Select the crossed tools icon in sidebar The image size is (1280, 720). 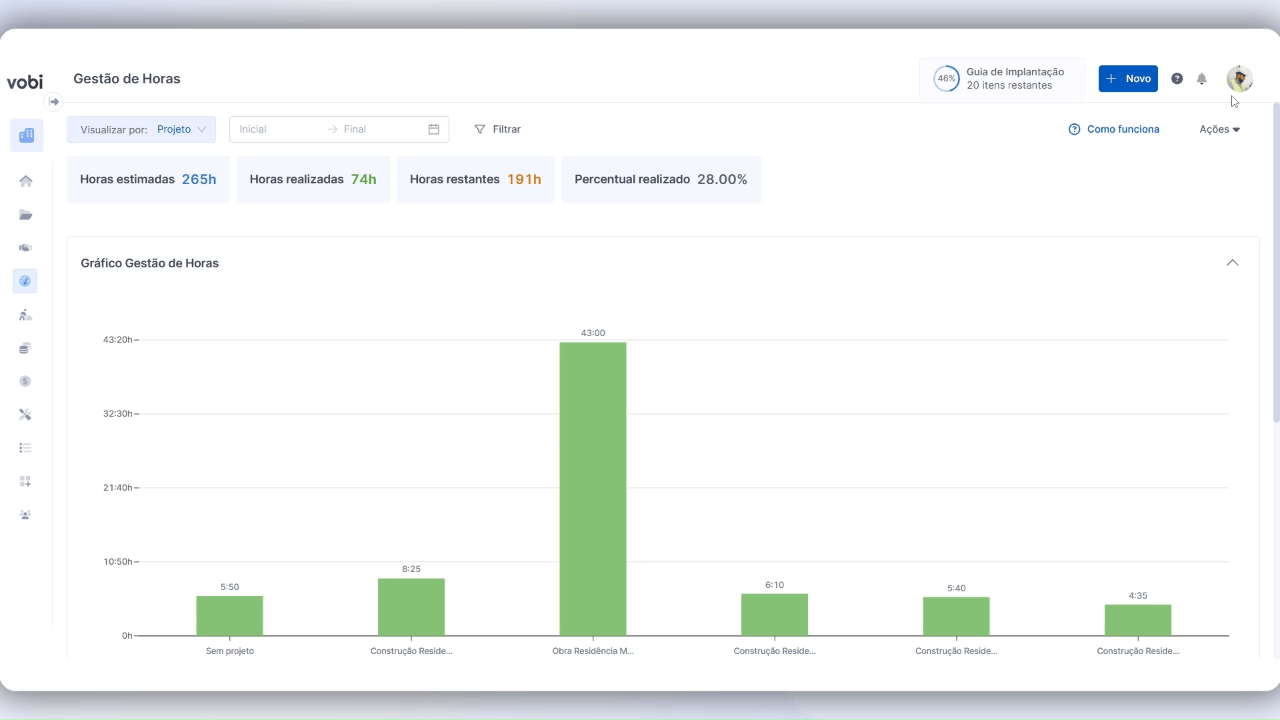coord(26,415)
